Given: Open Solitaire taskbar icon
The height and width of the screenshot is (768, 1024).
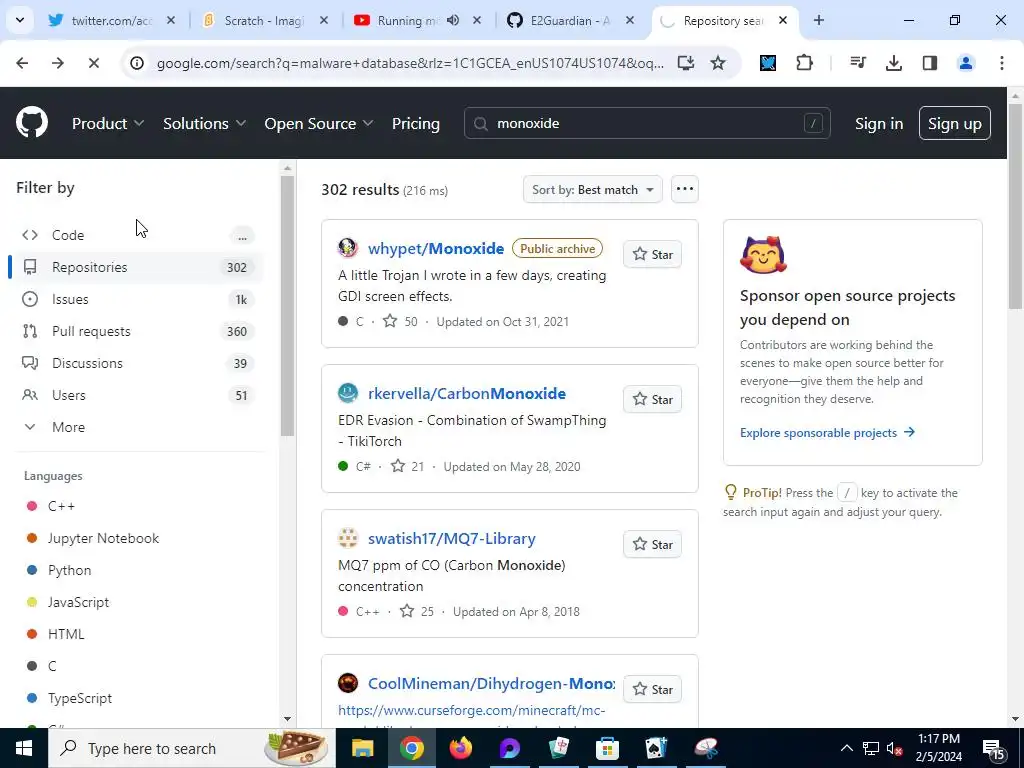Looking at the screenshot, I should click(x=656, y=748).
